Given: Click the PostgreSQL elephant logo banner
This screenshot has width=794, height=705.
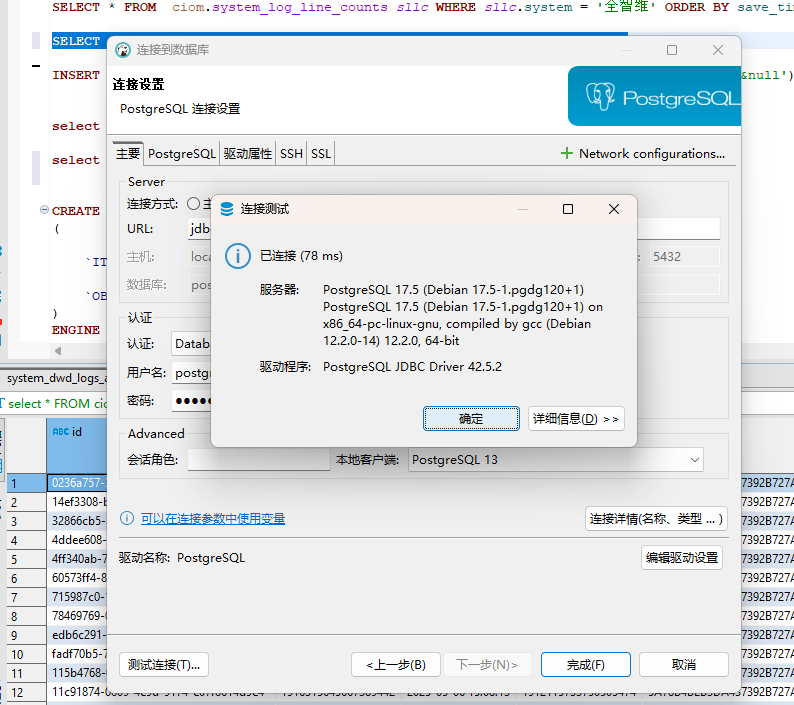Looking at the screenshot, I should (x=654, y=96).
